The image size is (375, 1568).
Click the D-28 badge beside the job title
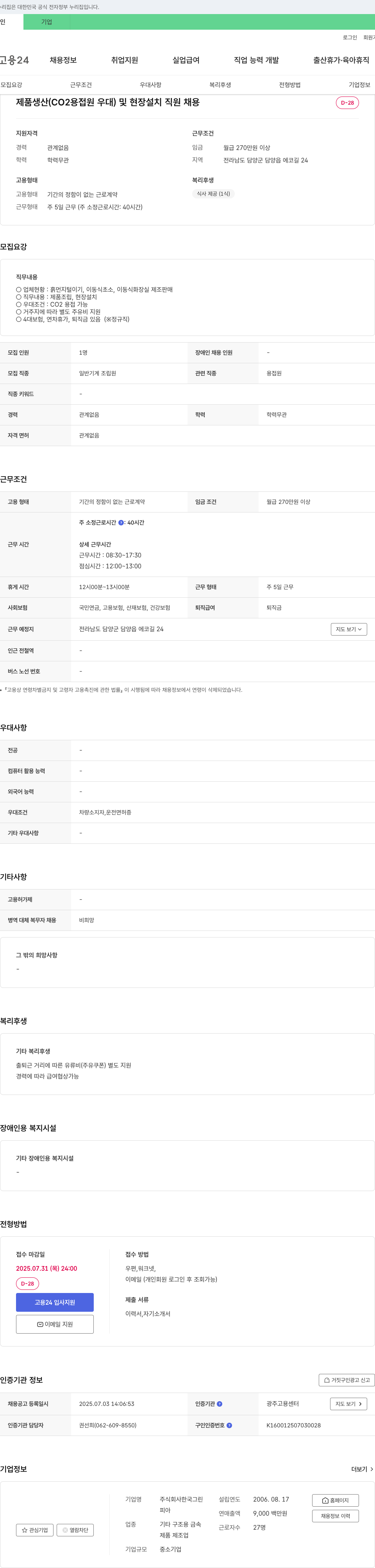pyautogui.click(x=347, y=103)
